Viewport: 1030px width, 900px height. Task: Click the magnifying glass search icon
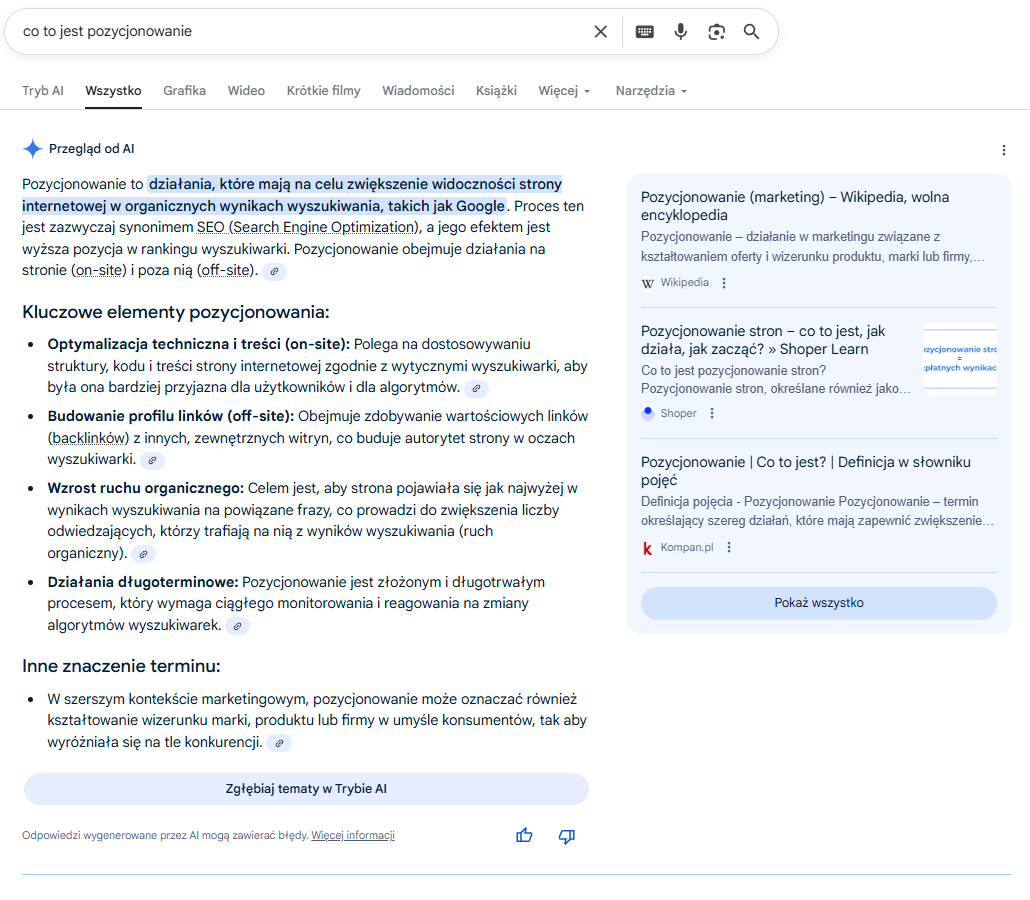coord(751,32)
